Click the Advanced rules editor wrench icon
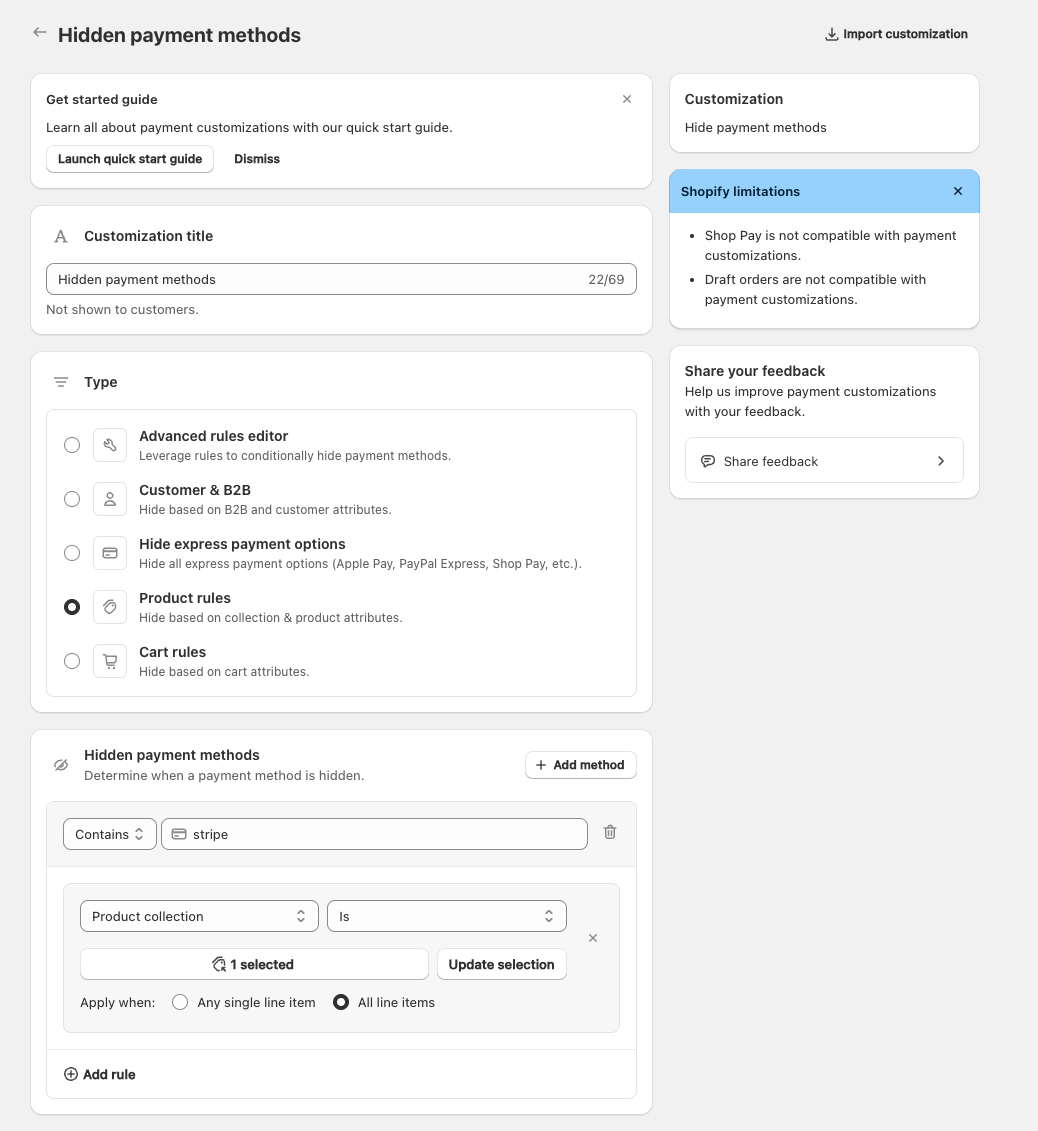The width and height of the screenshot is (1038, 1131). 110,445
